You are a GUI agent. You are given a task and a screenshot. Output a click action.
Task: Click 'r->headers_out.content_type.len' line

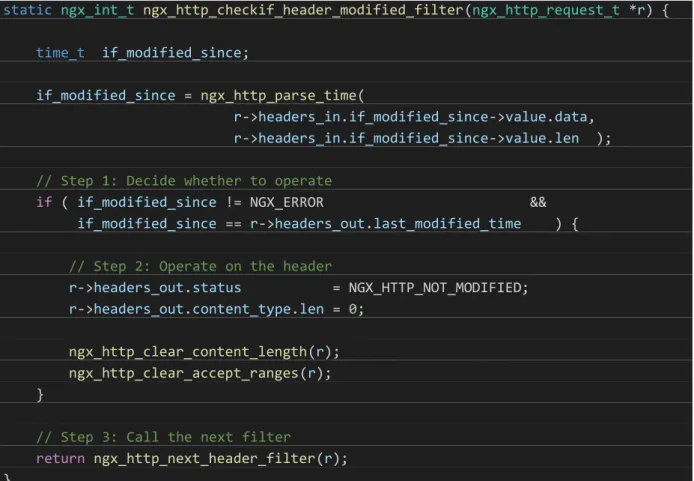point(216,309)
